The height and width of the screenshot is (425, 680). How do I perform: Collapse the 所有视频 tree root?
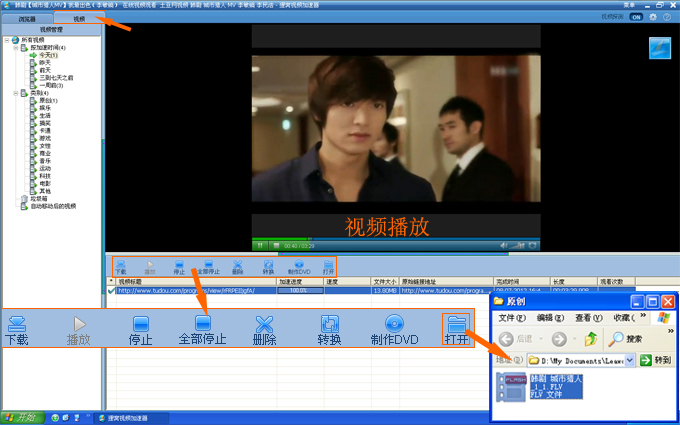click(7, 40)
